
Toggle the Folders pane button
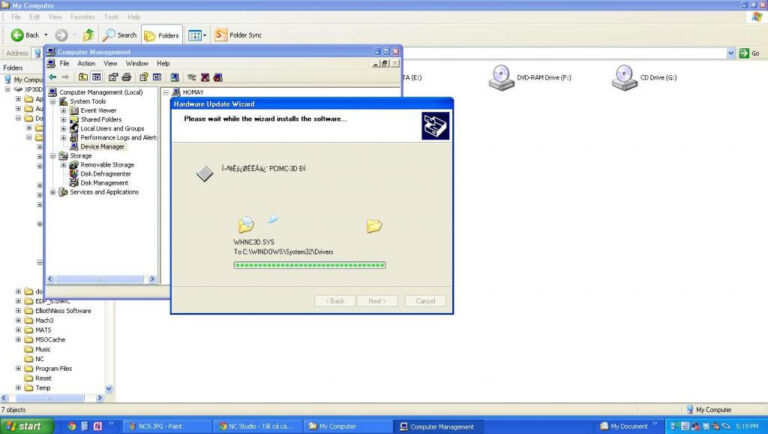tap(162, 35)
